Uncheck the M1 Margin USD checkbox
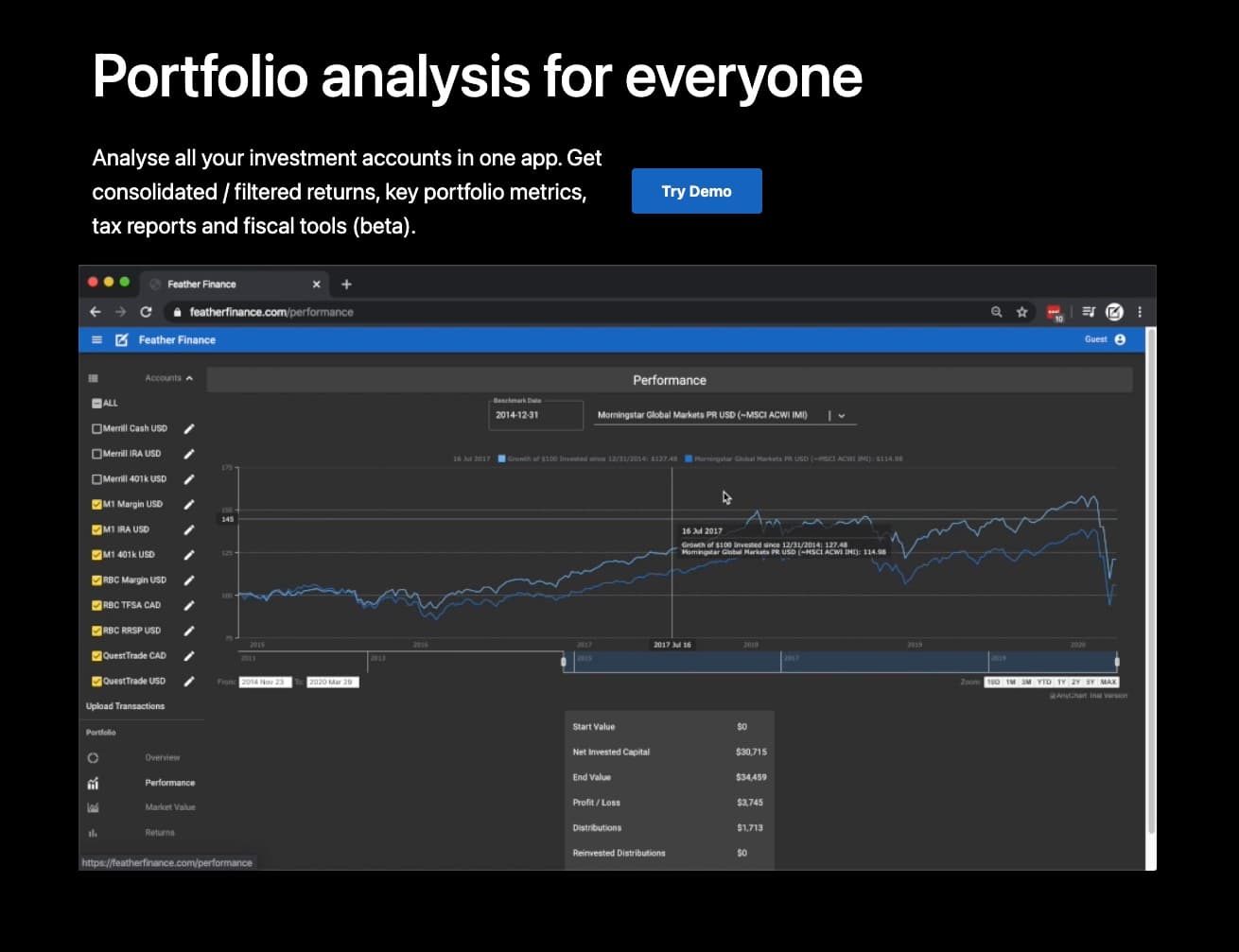Viewport: 1239px width, 952px height. coord(96,505)
